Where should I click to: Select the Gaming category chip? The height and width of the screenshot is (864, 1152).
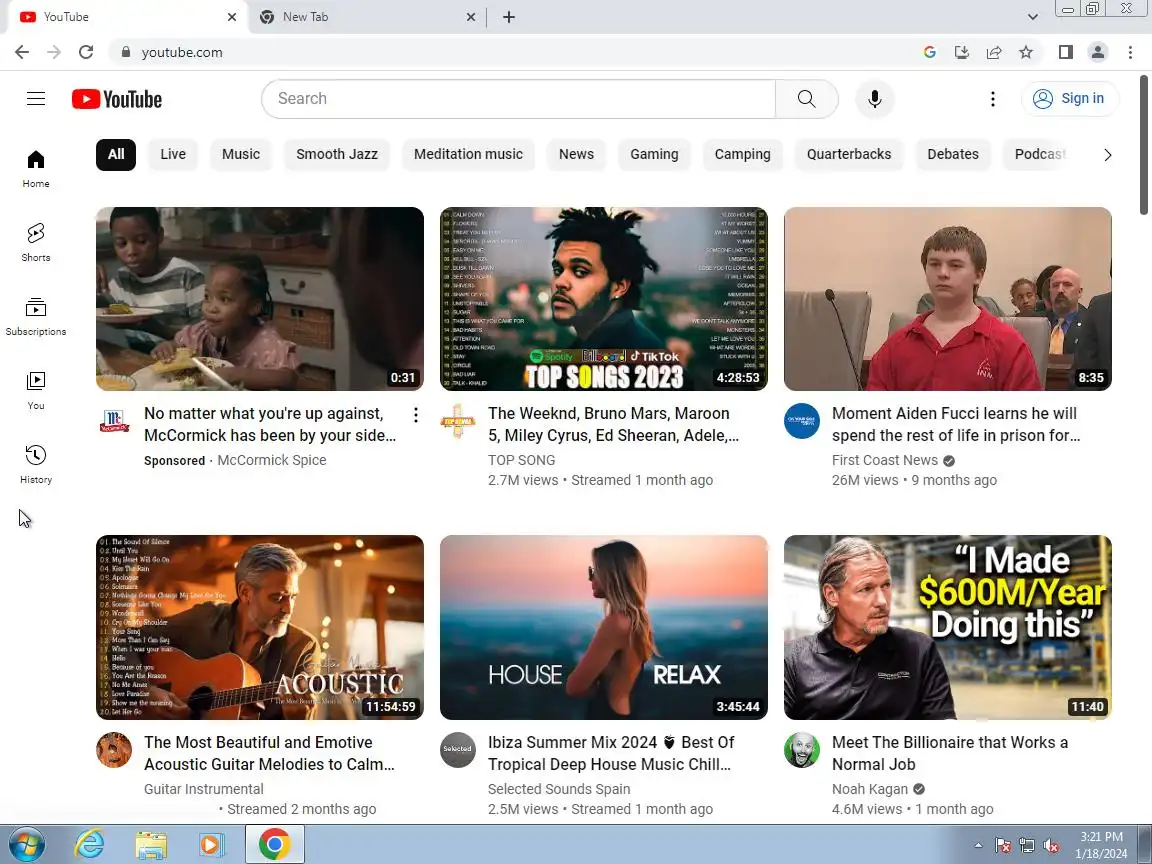click(x=654, y=154)
